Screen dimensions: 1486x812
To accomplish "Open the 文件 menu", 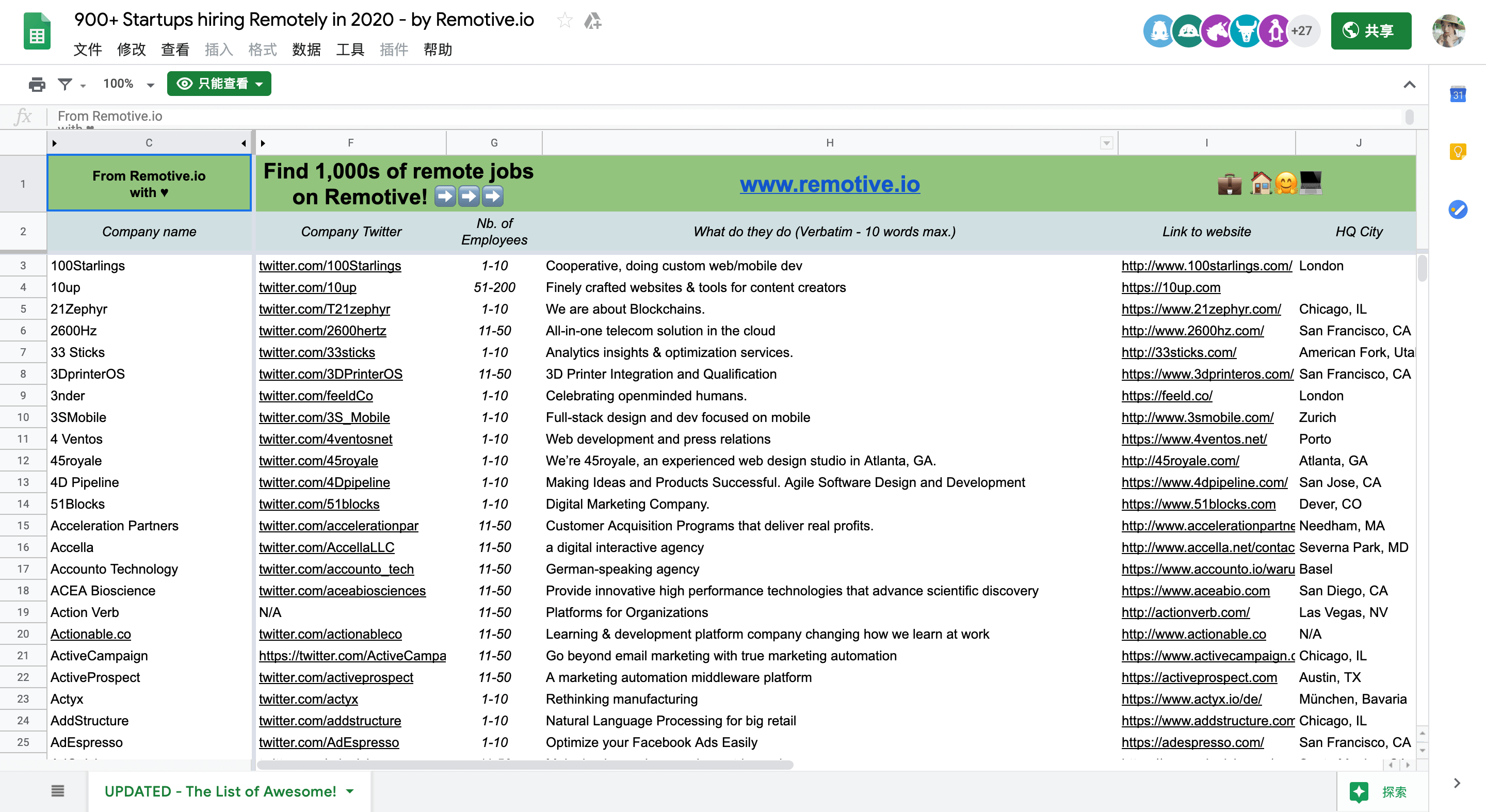I will (x=88, y=50).
